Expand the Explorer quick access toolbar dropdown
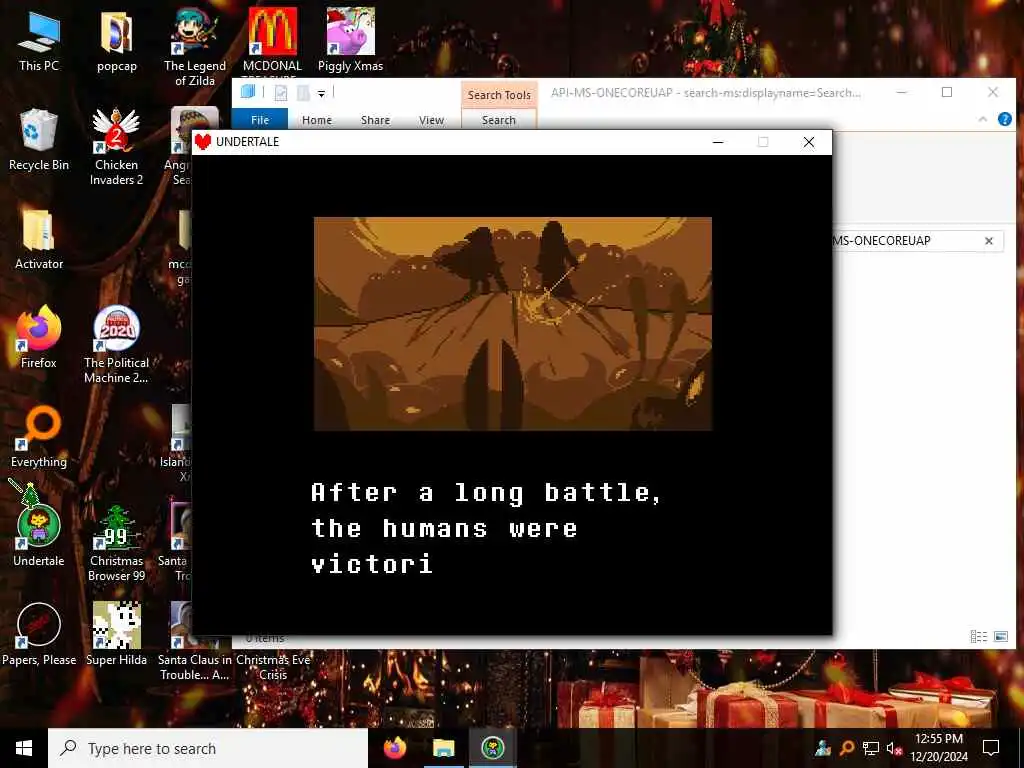 pyautogui.click(x=321, y=94)
